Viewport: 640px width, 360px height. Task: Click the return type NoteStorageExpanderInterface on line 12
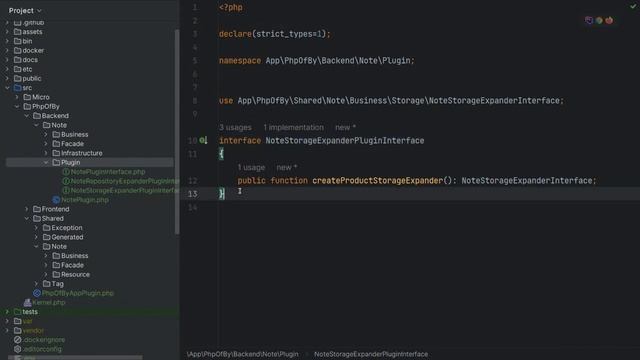pos(527,180)
